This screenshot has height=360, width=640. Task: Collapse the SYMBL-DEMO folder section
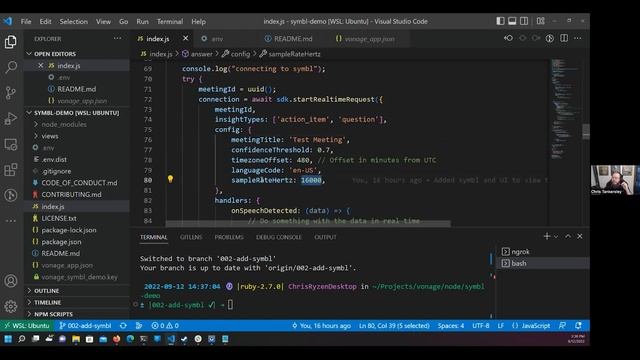pyautogui.click(x=77, y=113)
